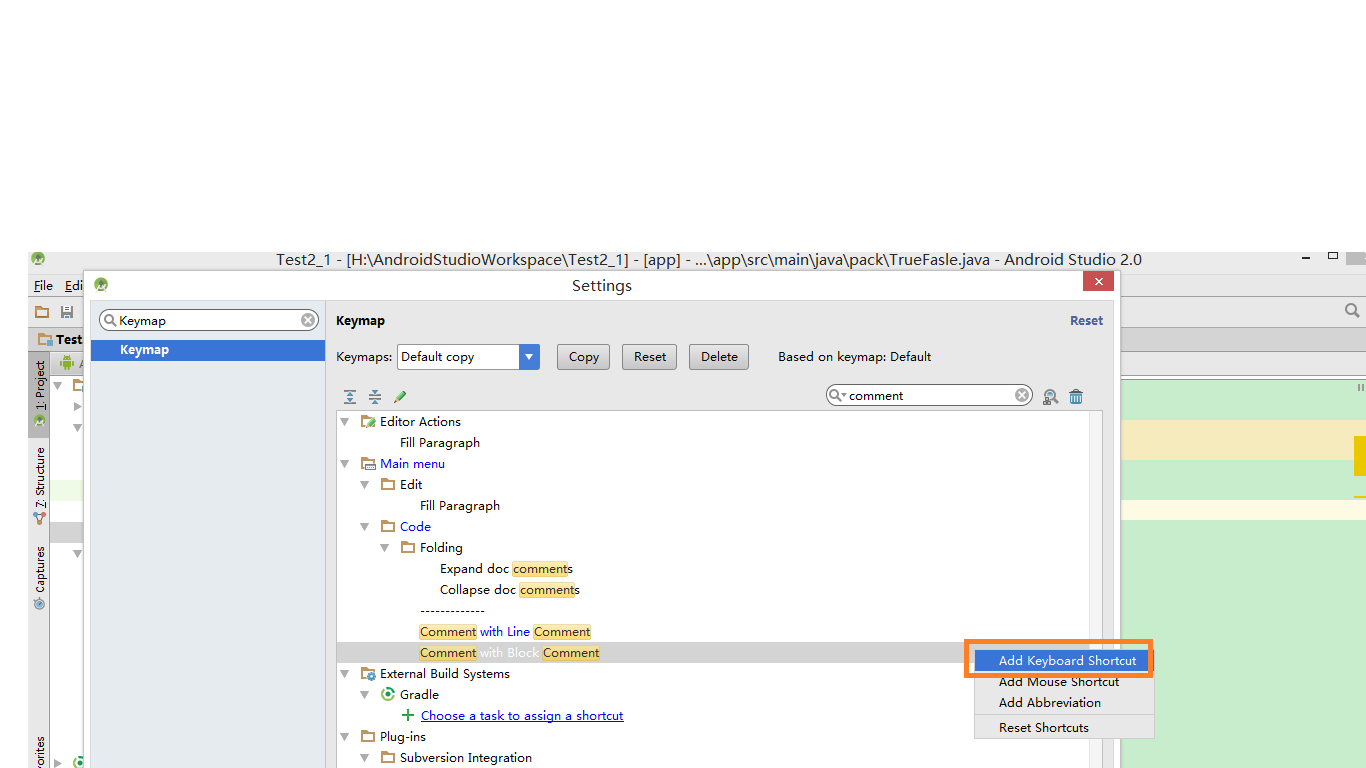Choose Add Keyboard Shortcut from context menu
The height and width of the screenshot is (768, 1366).
pos(1066,661)
